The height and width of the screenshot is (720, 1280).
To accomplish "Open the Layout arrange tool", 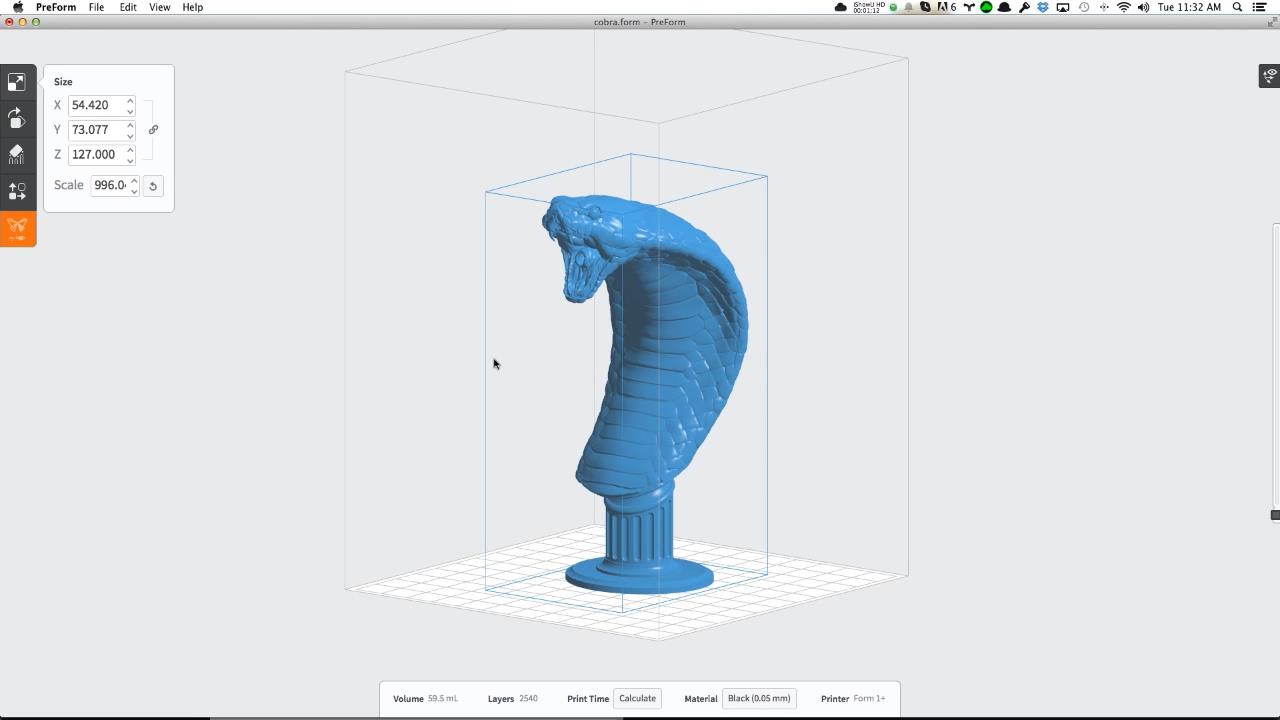I will (x=17, y=191).
